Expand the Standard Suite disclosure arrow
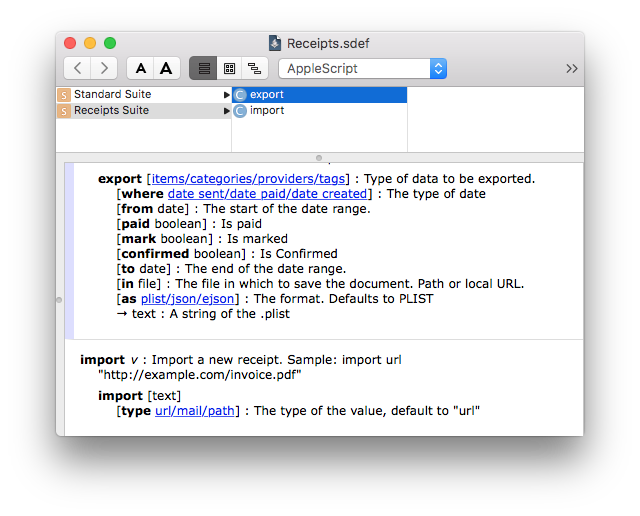The height and width of the screenshot is (516, 640). coord(227,94)
